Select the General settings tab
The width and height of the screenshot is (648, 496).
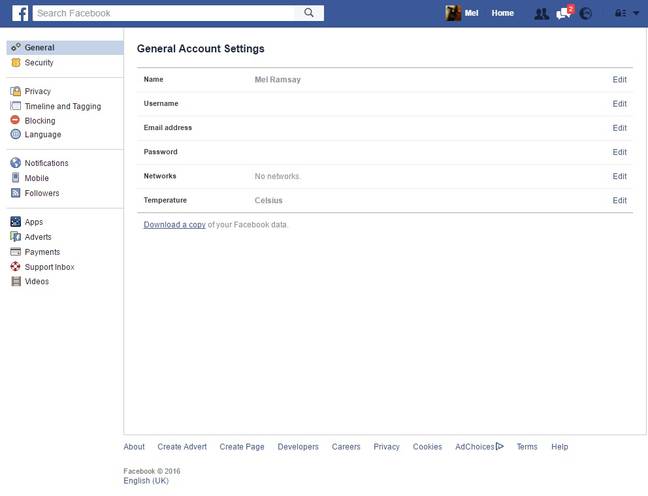(x=65, y=48)
